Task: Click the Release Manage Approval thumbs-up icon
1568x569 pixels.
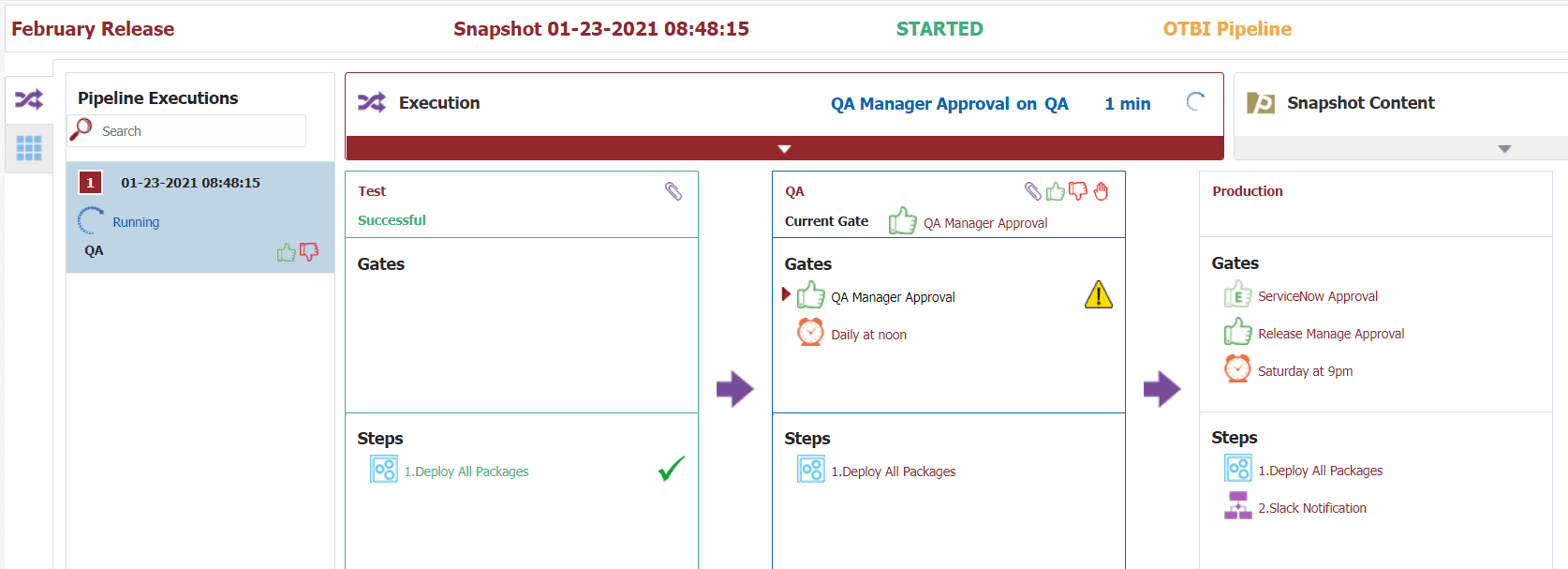Action: point(1238,332)
